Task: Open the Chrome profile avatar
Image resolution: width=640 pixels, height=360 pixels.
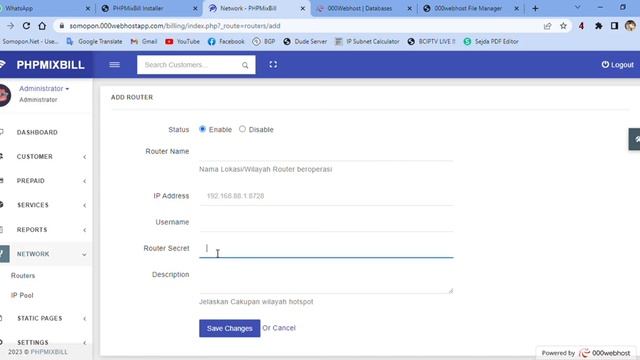Action: (x=630, y=26)
